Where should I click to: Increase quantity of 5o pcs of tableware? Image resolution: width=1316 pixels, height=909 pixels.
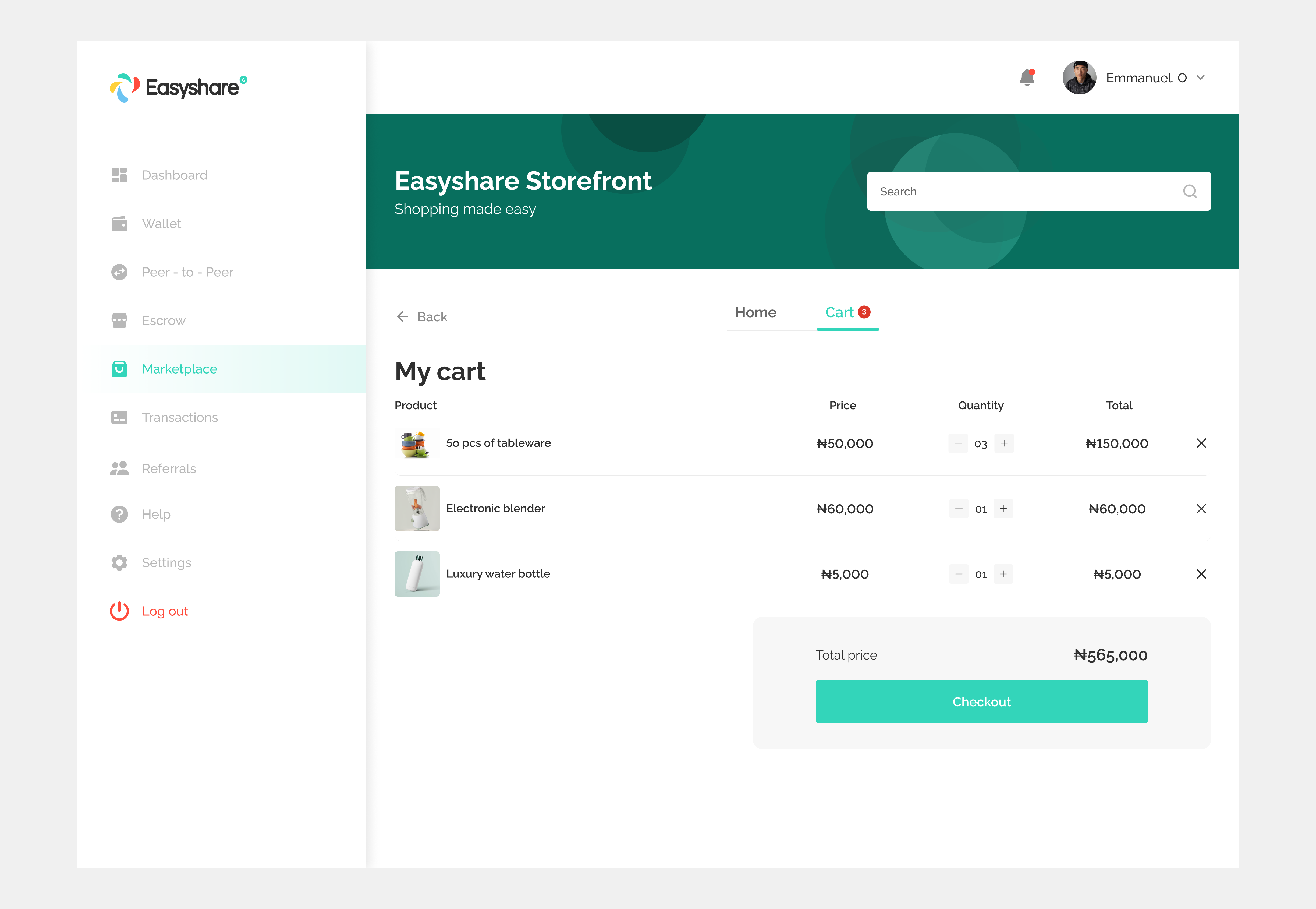click(1004, 443)
